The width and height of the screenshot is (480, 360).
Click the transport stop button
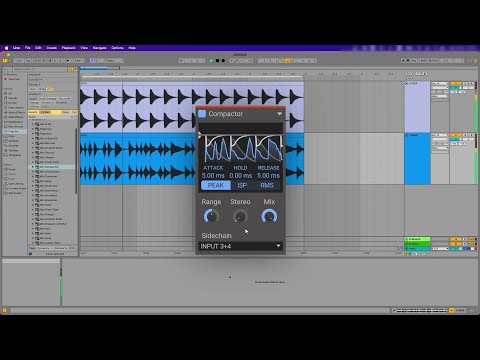(217, 61)
